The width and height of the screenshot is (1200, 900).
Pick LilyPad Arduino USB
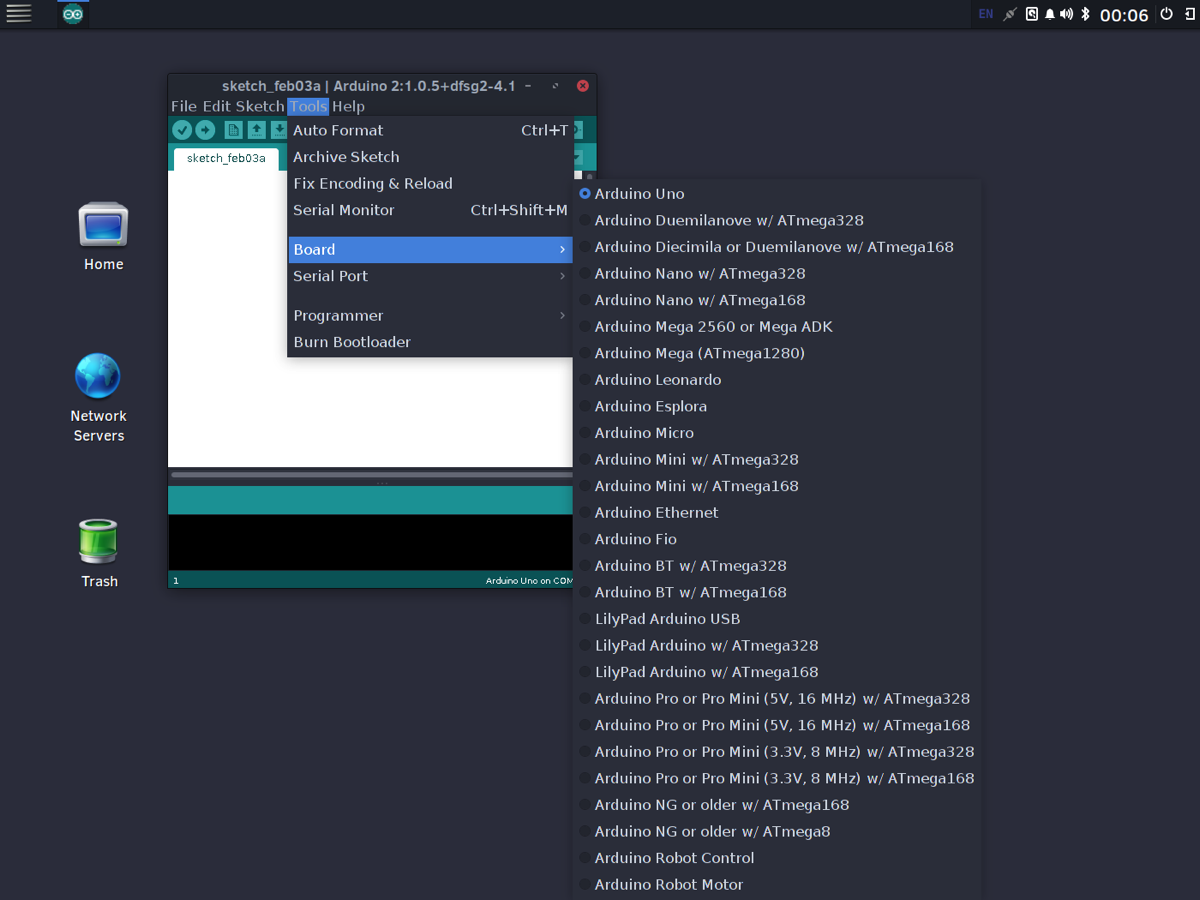coord(777,619)
